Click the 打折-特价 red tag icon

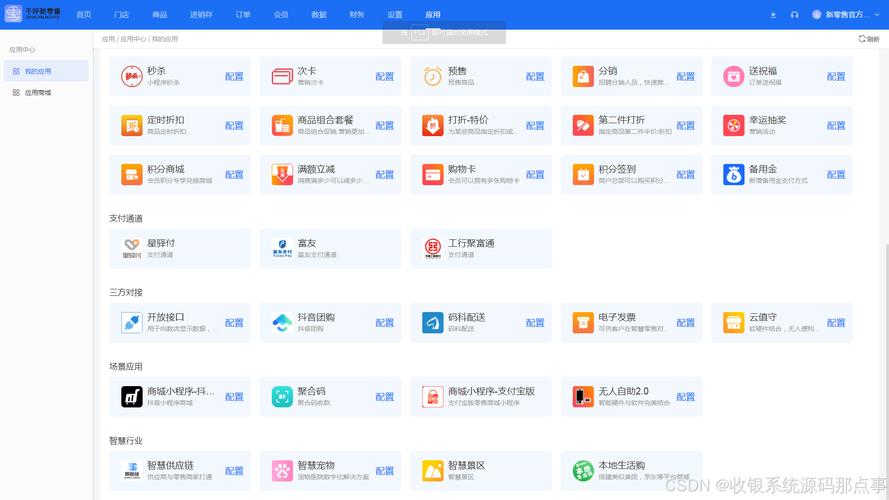(433, 125)
